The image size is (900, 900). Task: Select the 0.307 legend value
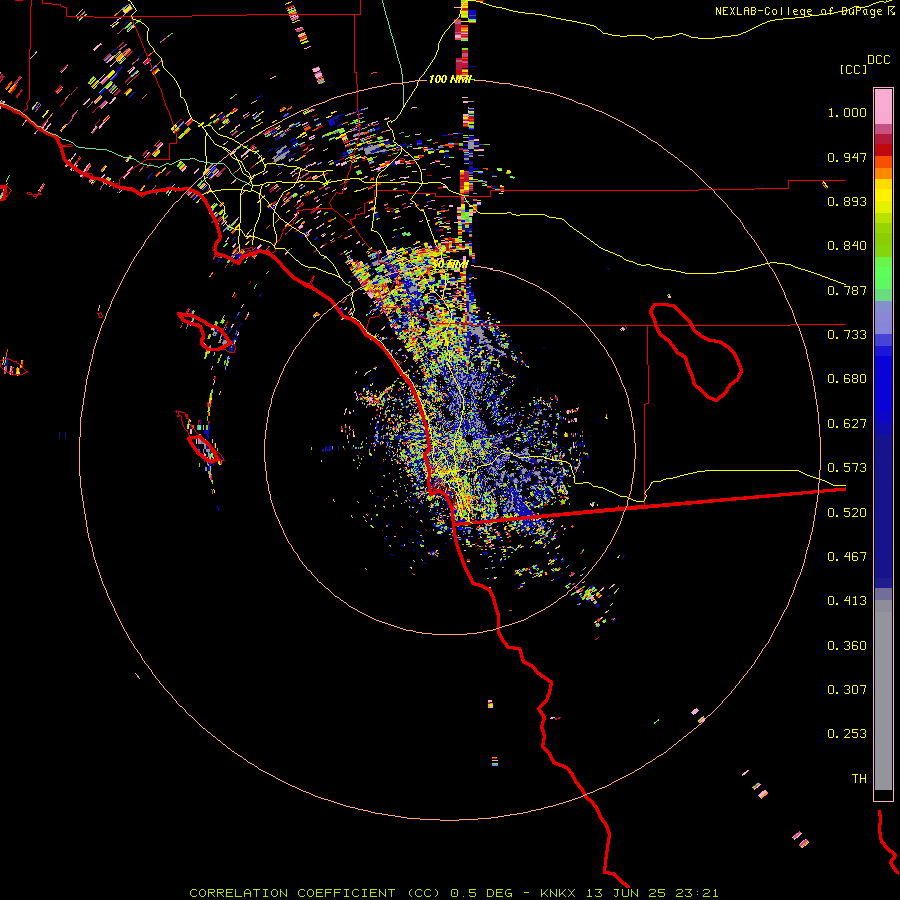click(x=847, y=690)
